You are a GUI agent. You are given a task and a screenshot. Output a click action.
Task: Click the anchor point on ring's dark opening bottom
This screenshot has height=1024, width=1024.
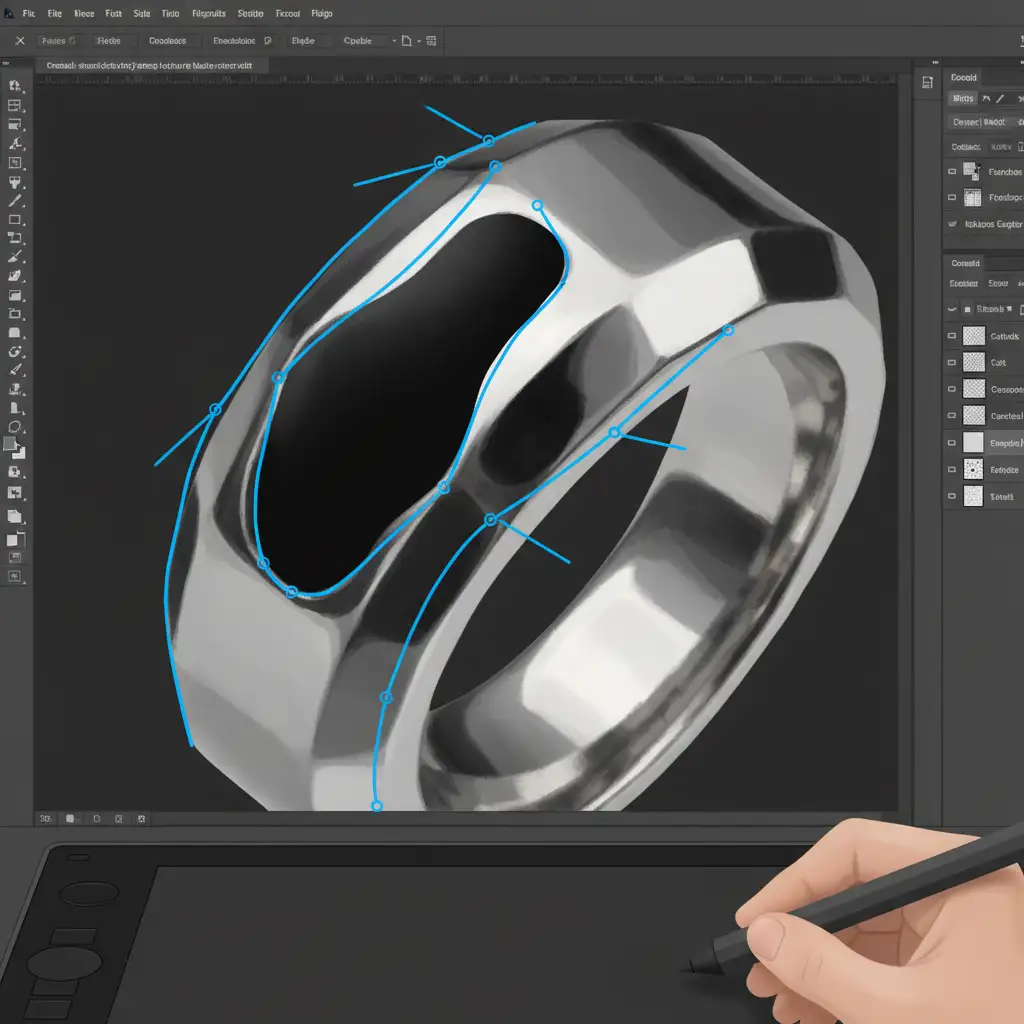point(292,593)
